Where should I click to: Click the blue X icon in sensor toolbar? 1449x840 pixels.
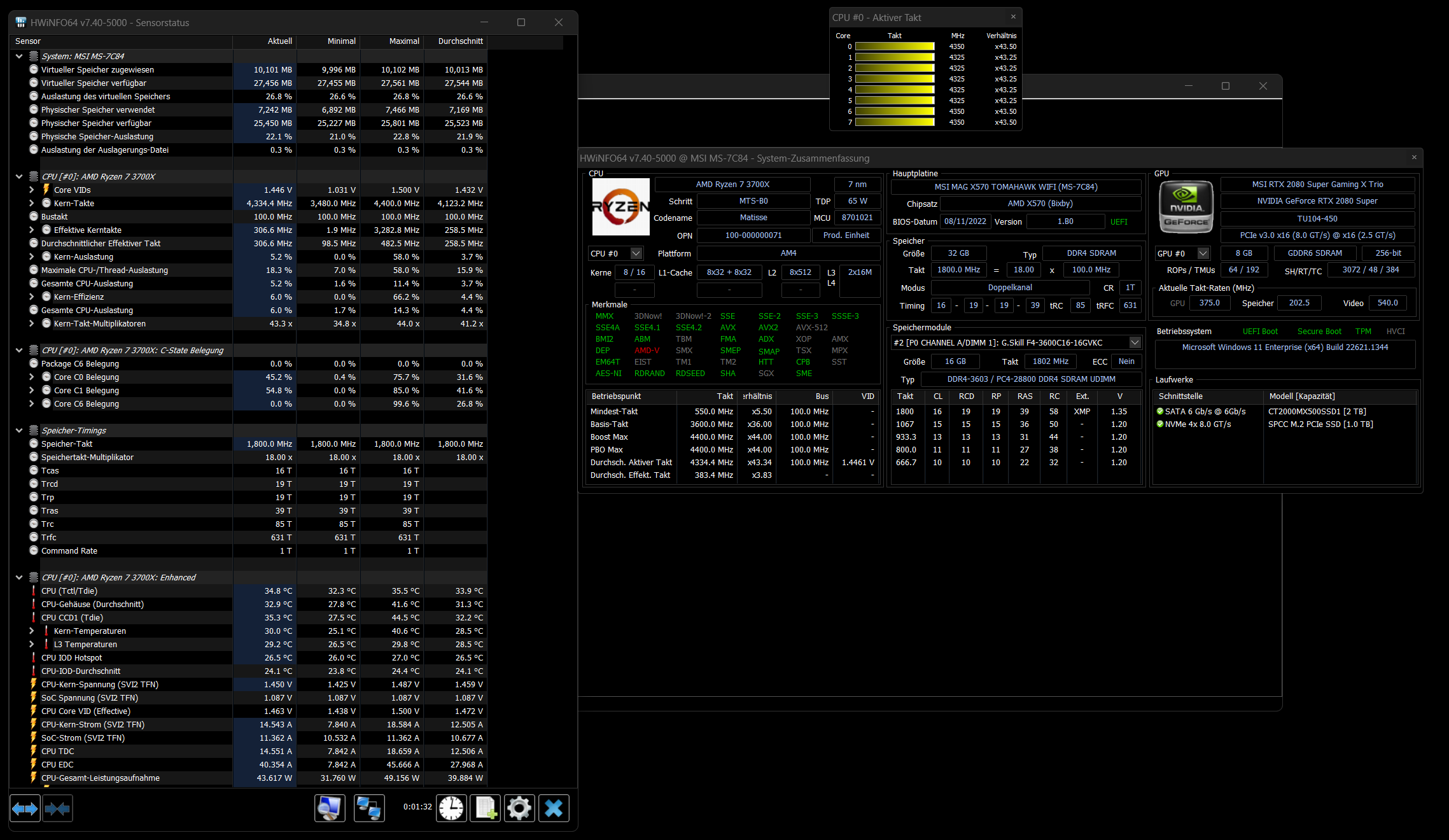tap(554, 808)
